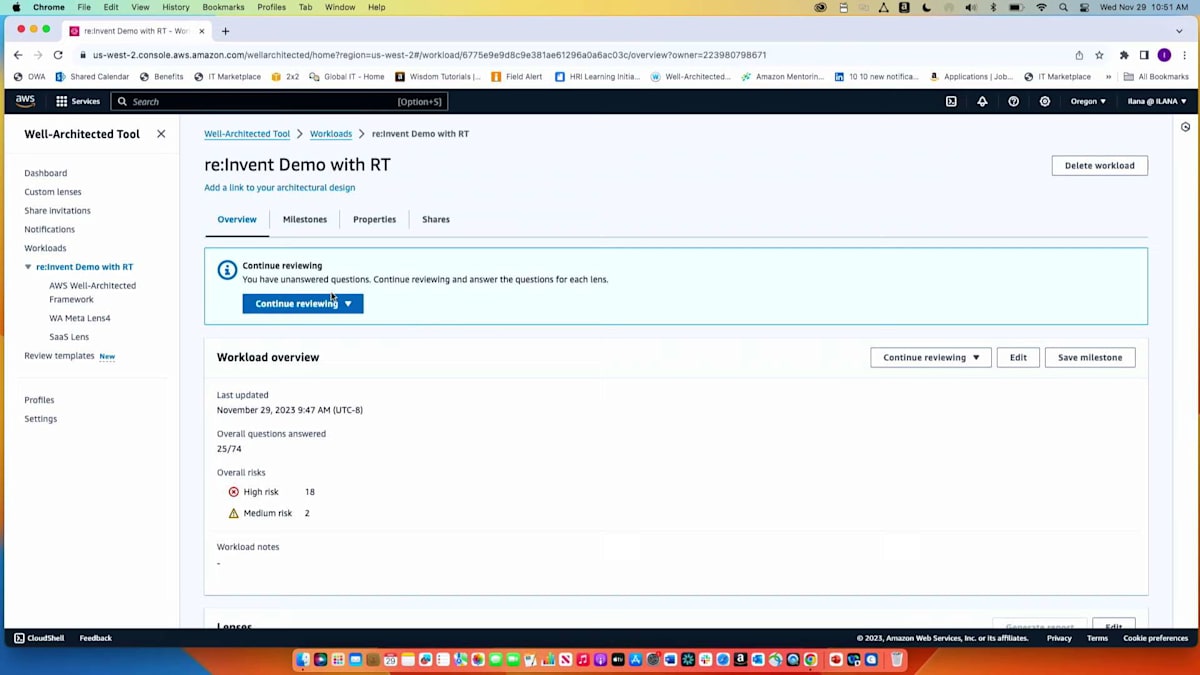Open Finder from the Dock
Viewport: 1200px width, 675px height.
(x=303, y=660)
